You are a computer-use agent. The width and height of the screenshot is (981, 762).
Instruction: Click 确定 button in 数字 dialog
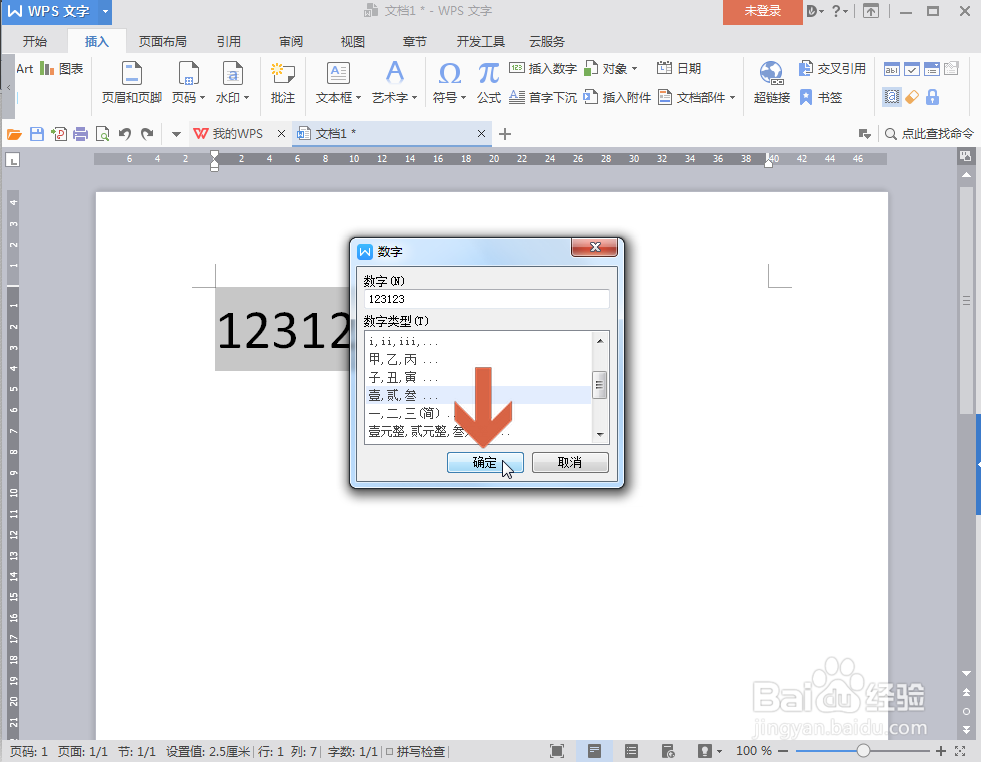(485, 462)
